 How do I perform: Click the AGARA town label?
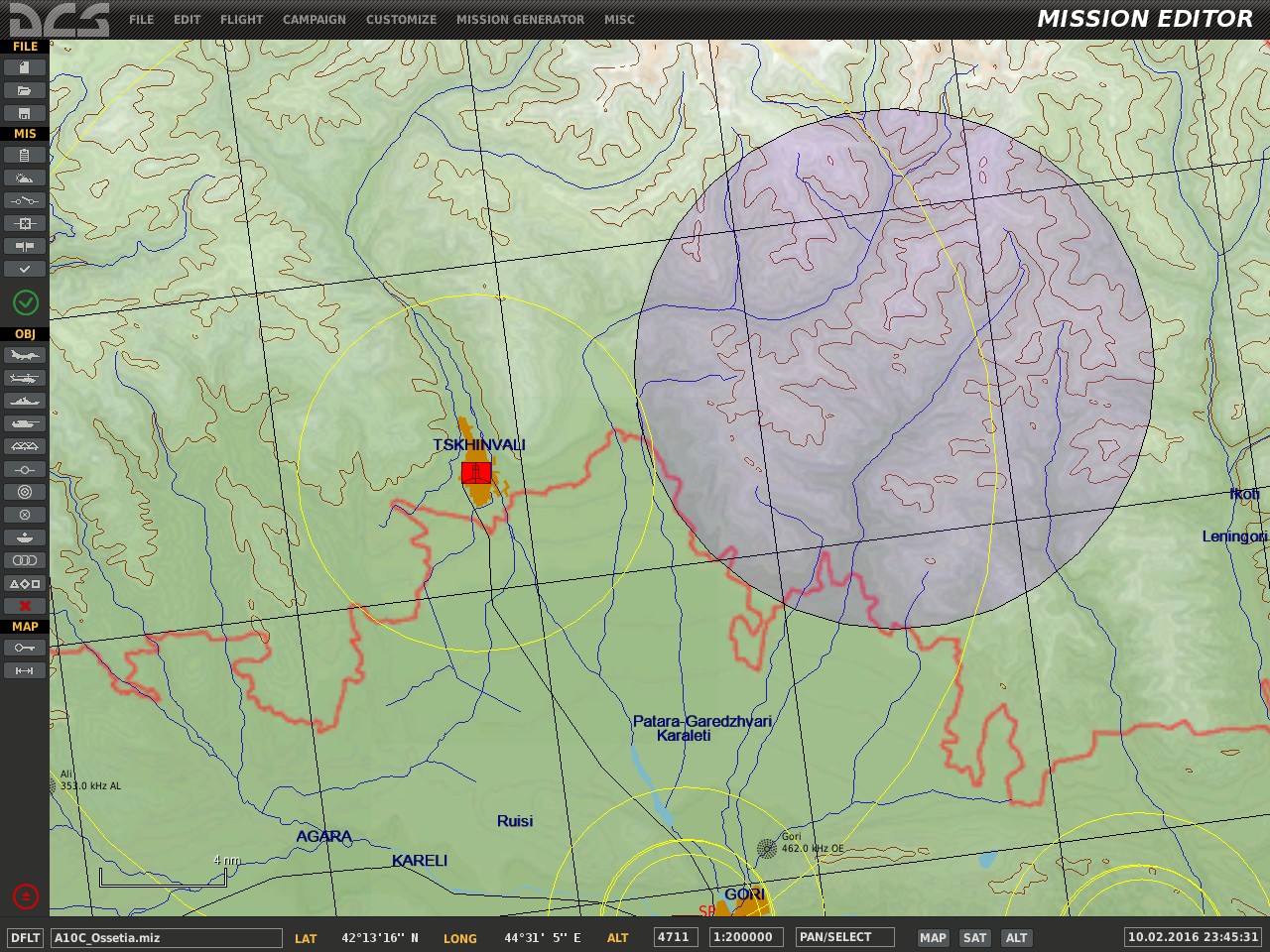324,837
